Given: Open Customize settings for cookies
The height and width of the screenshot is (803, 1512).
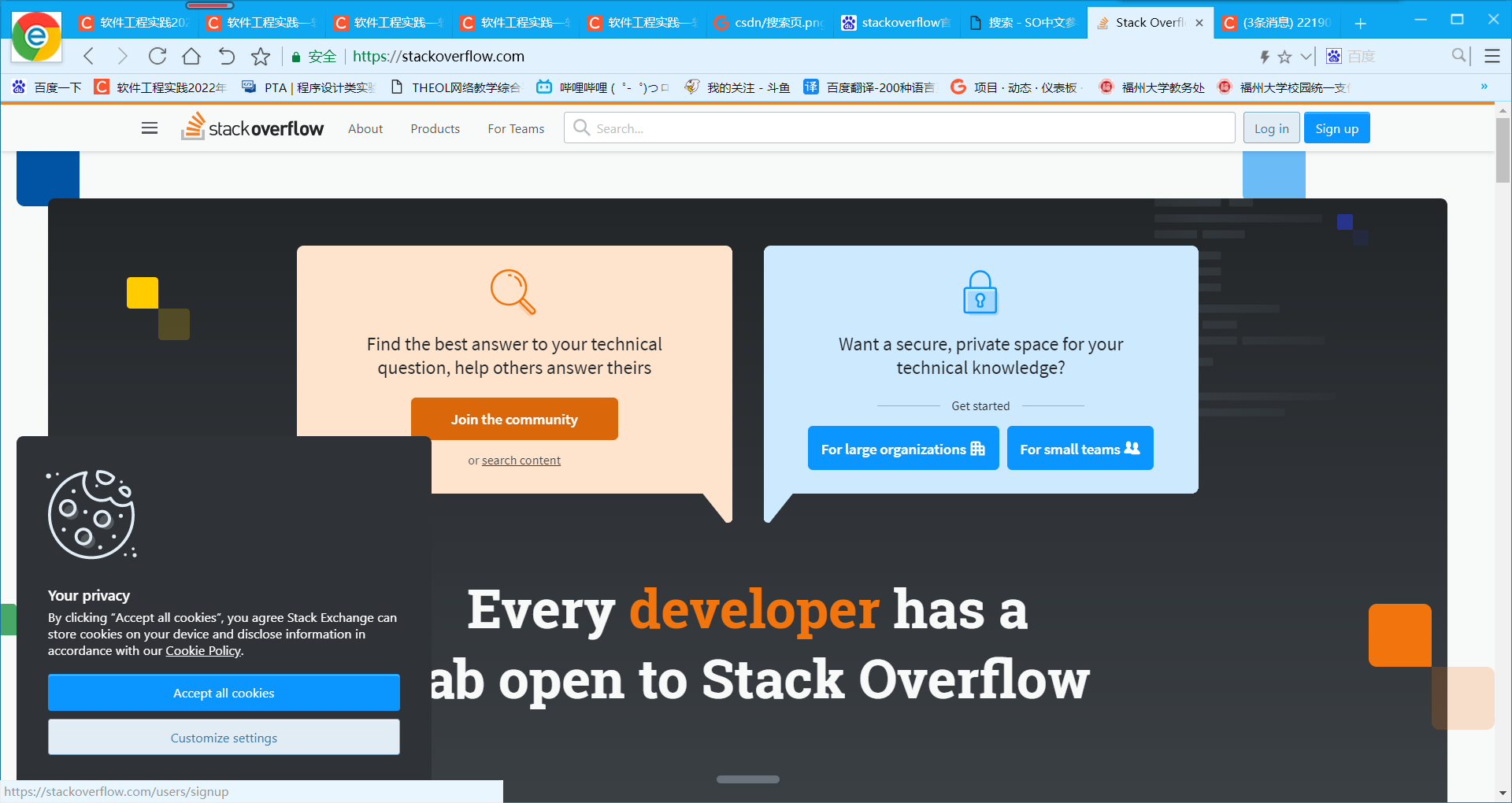Looking at the screenshot, I should 224,738.
